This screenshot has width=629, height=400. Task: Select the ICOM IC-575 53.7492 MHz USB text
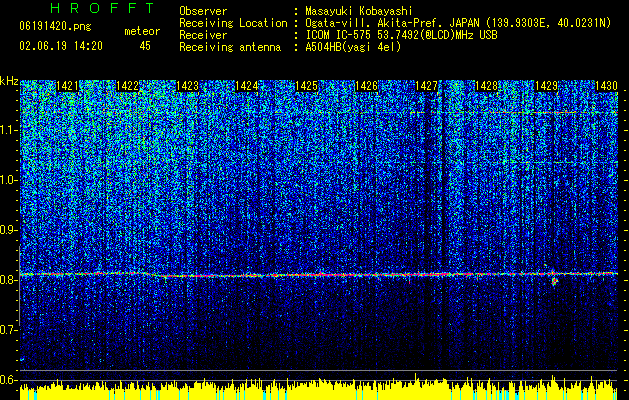pyautogui.click(x=401, y=35)
